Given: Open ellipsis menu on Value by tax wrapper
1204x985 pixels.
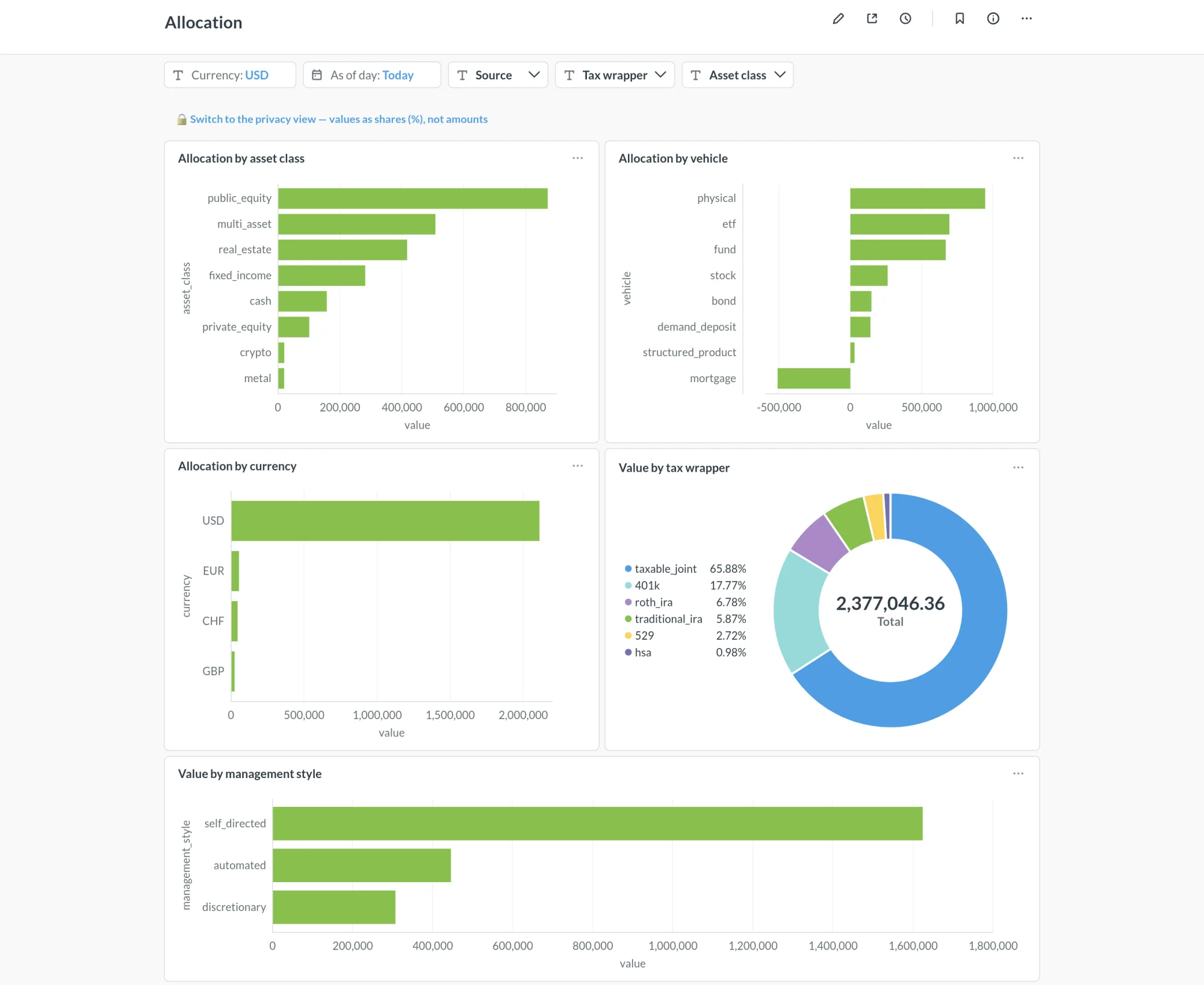Looking at the screenshot, I should point(1019,468).
